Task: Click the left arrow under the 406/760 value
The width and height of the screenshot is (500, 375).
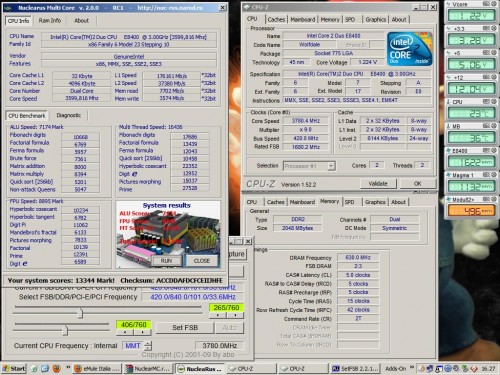Action: [125, 332]
